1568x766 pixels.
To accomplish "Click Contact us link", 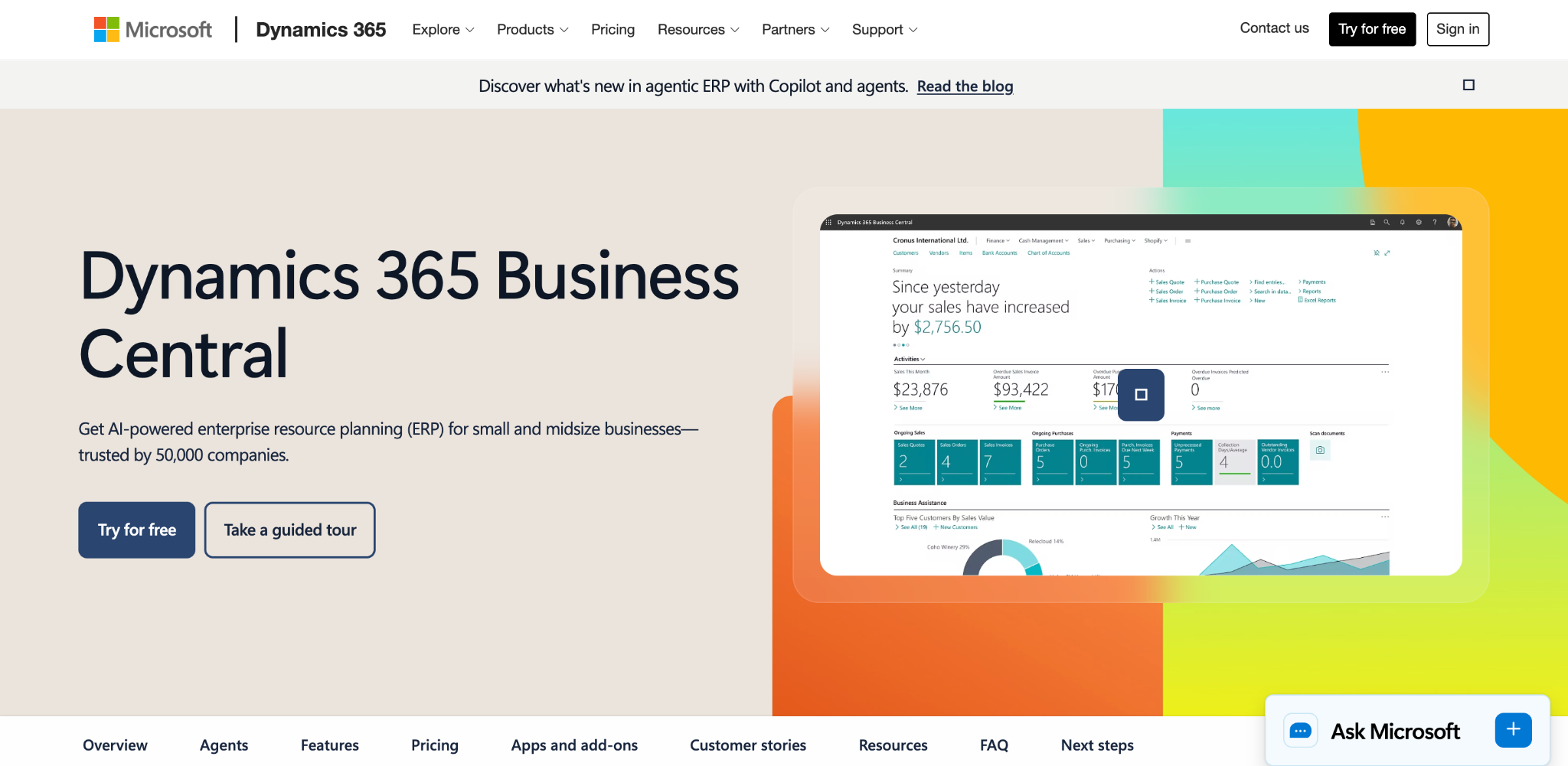I will (x=1274, y=28).
